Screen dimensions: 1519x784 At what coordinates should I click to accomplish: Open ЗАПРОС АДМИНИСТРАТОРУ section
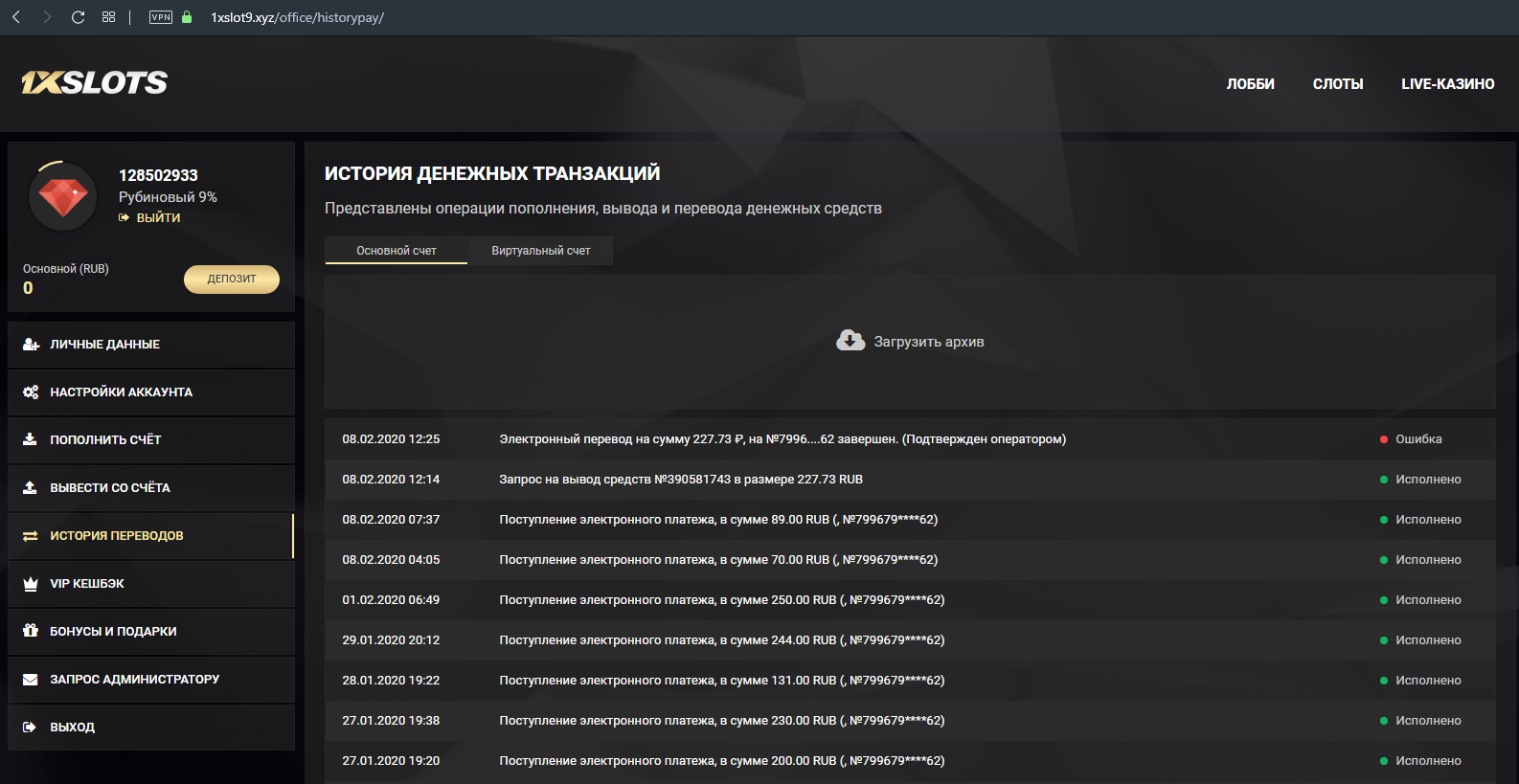click(x=151, y=680)
